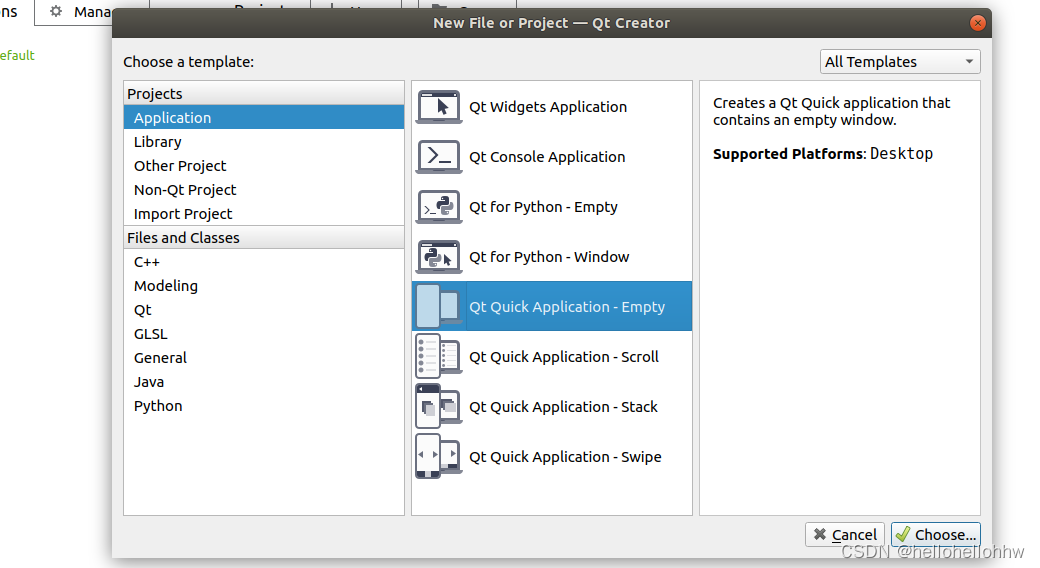This screenshot has width=1040, height=568.
Task: Select Import Project category
Action: (x=264, y=214)
